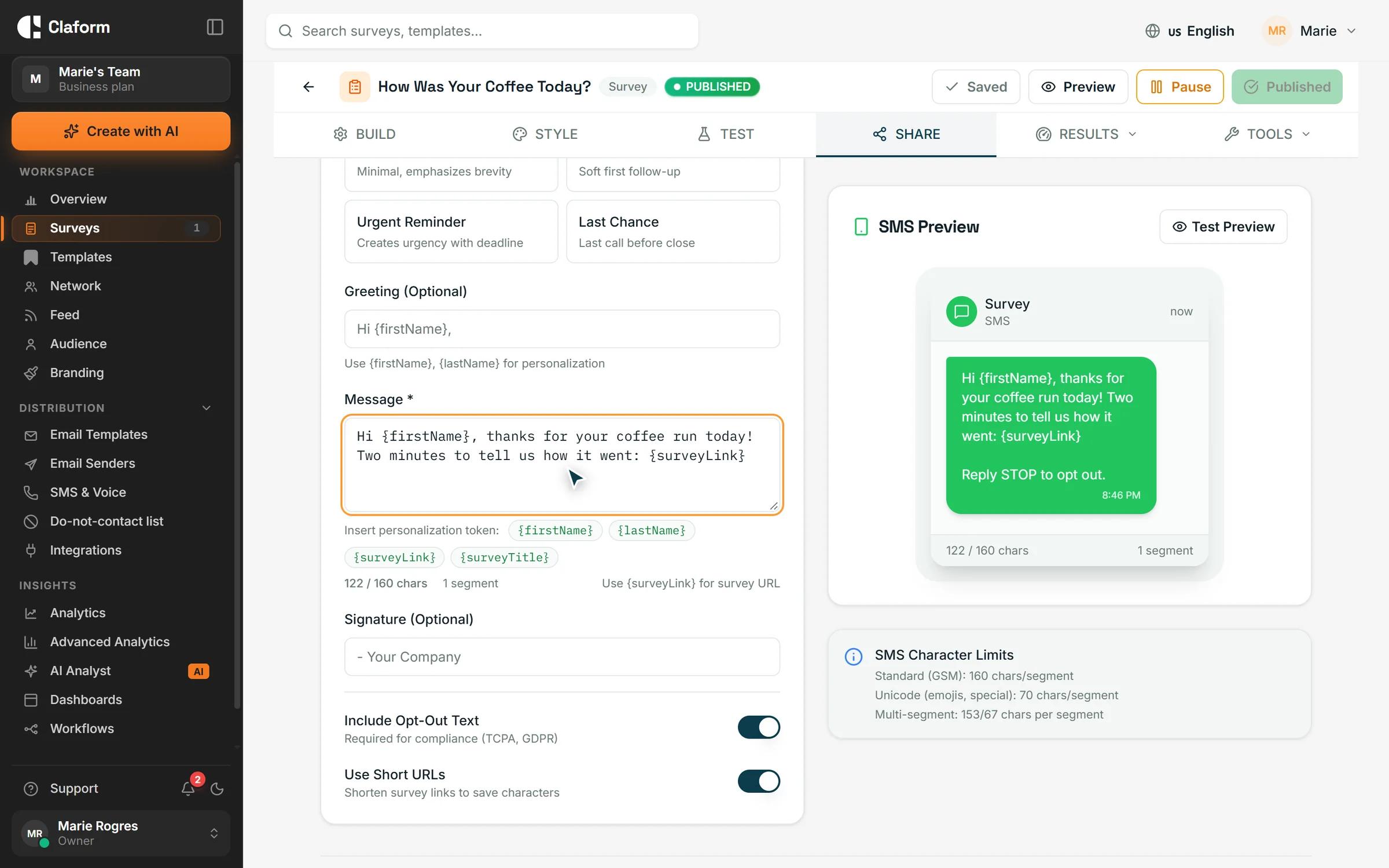Image resolution: width=1389 pixels, height=868 pixels.
Task: Open SMS & Voice settings
Action: point(116,492)
